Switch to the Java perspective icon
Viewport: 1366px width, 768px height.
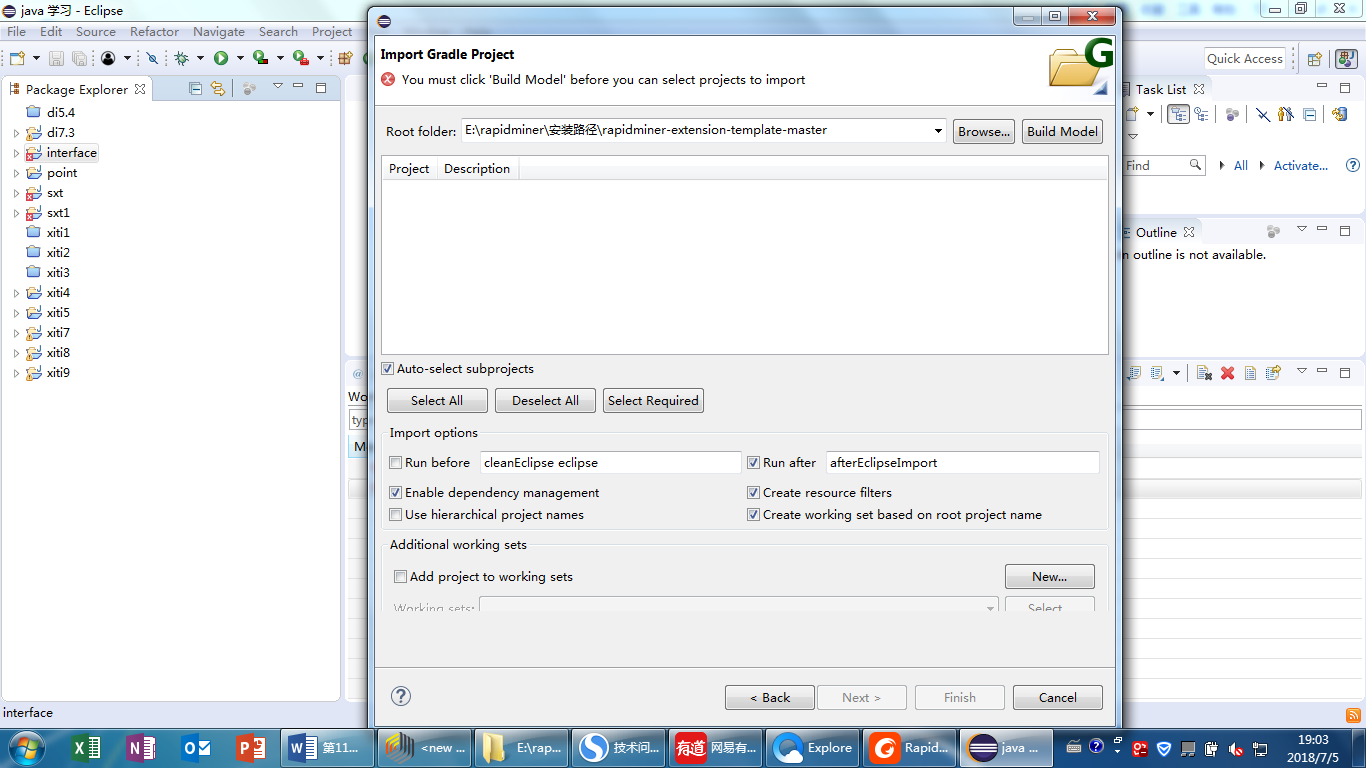1345,59
